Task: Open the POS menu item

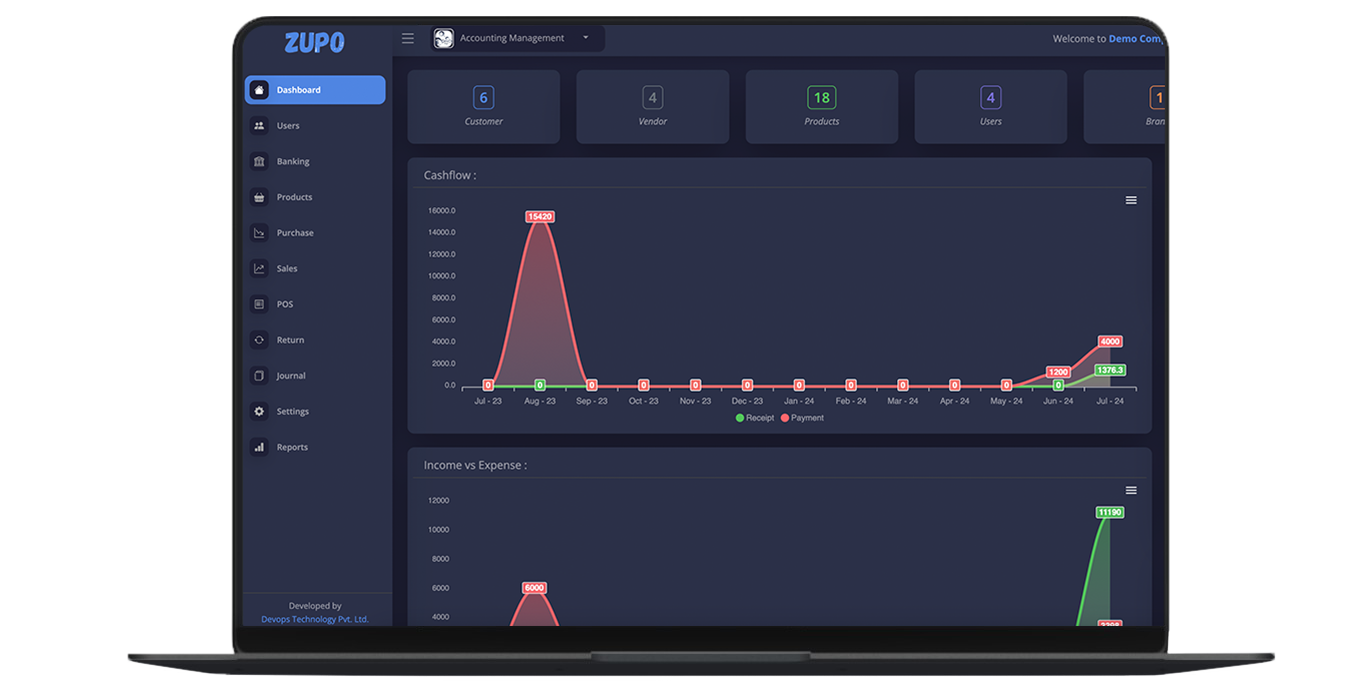Action: [285, 304]
